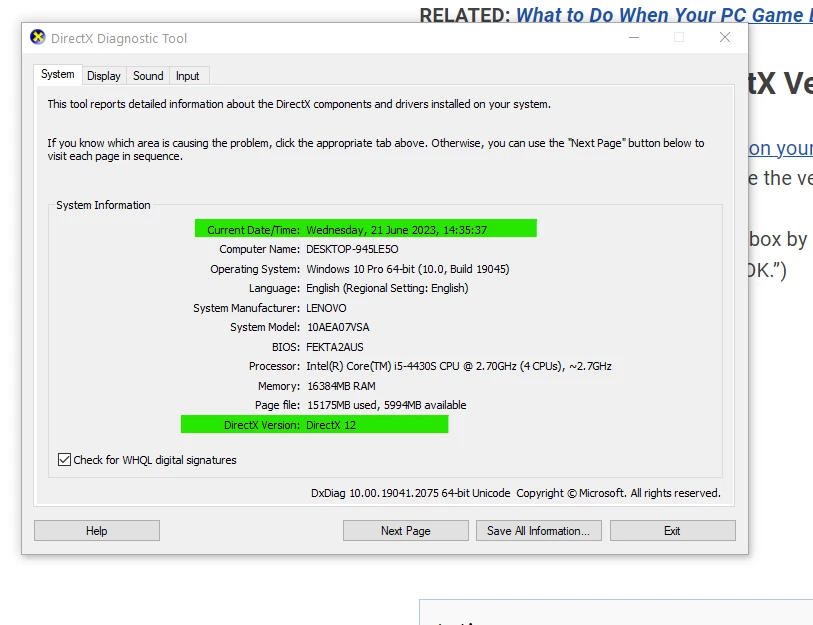
Task: Click the Exit button
Action: (672, 531)
